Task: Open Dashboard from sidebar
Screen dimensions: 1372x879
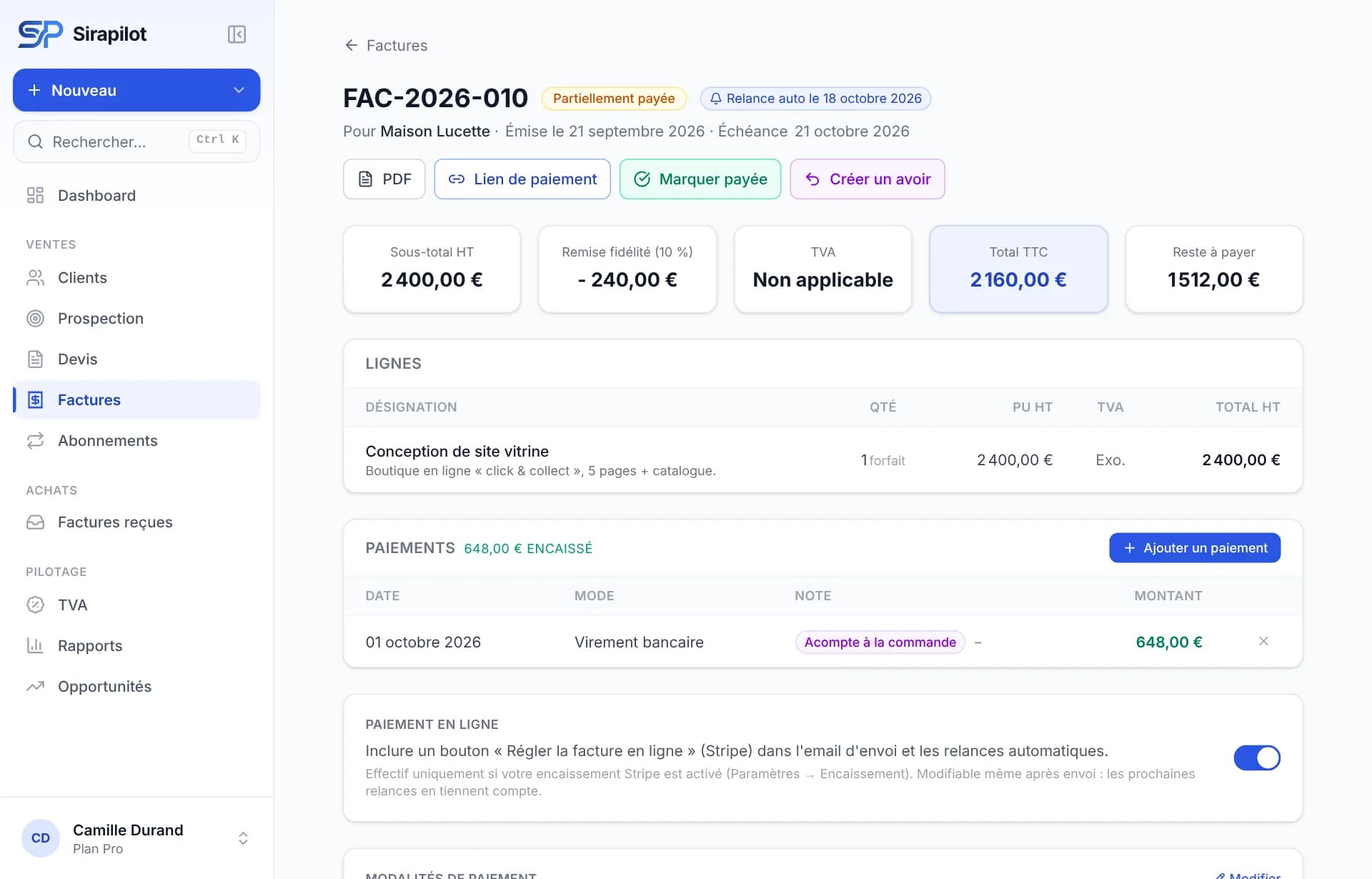Action: pyautogui.click(x=136, y=196)
